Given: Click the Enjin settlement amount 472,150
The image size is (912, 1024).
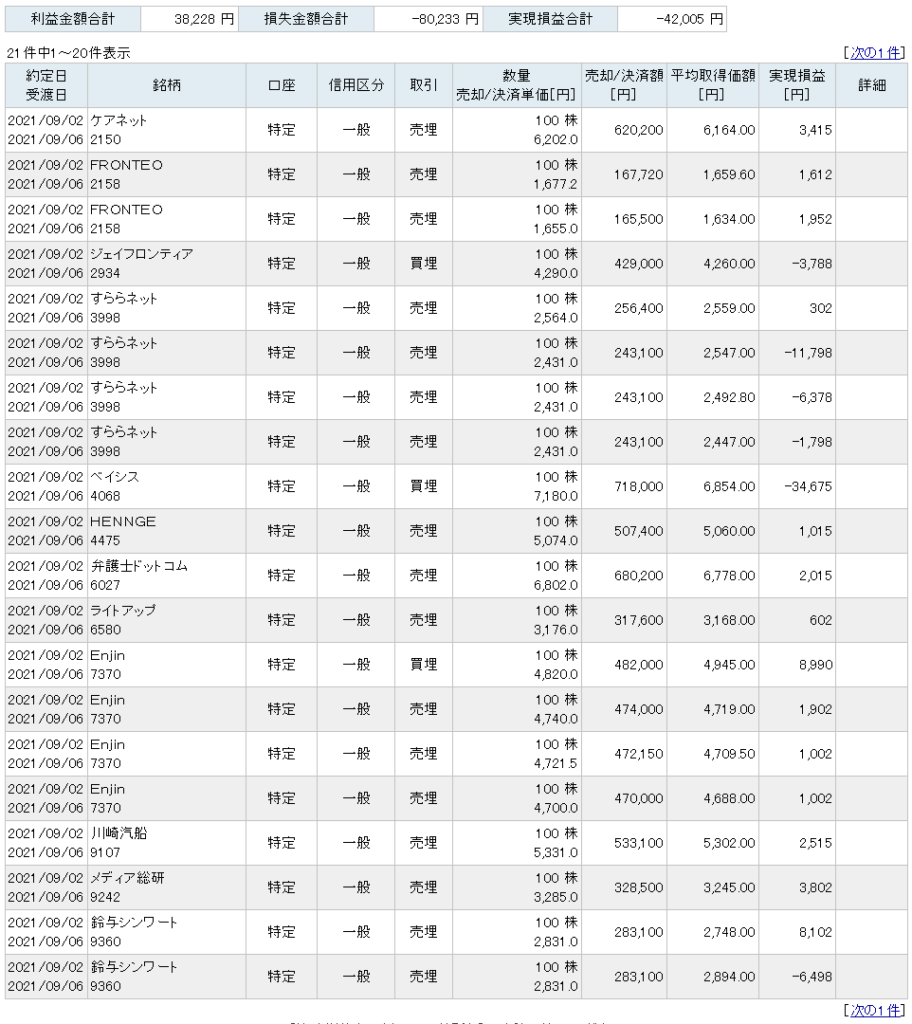Looking at the screenshot, I should tap(638, 754).
